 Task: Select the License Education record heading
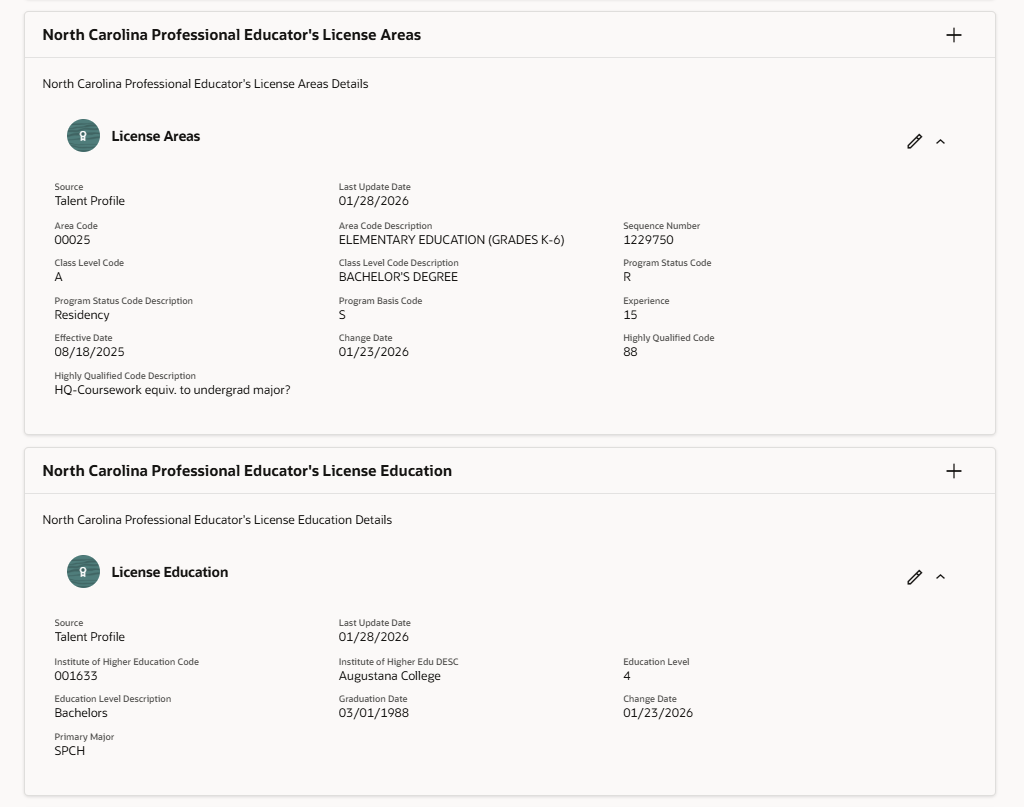tap(170, 573)
